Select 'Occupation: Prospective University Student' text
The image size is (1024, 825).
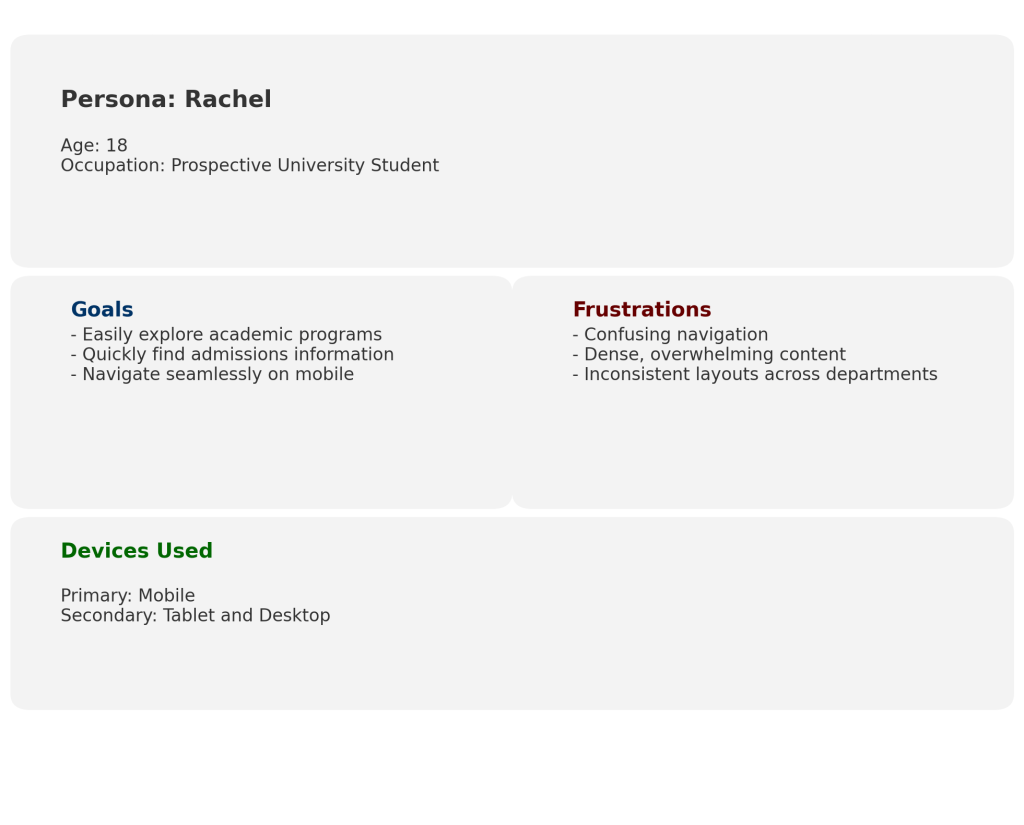pyautogui.click(x=249, y=166)
